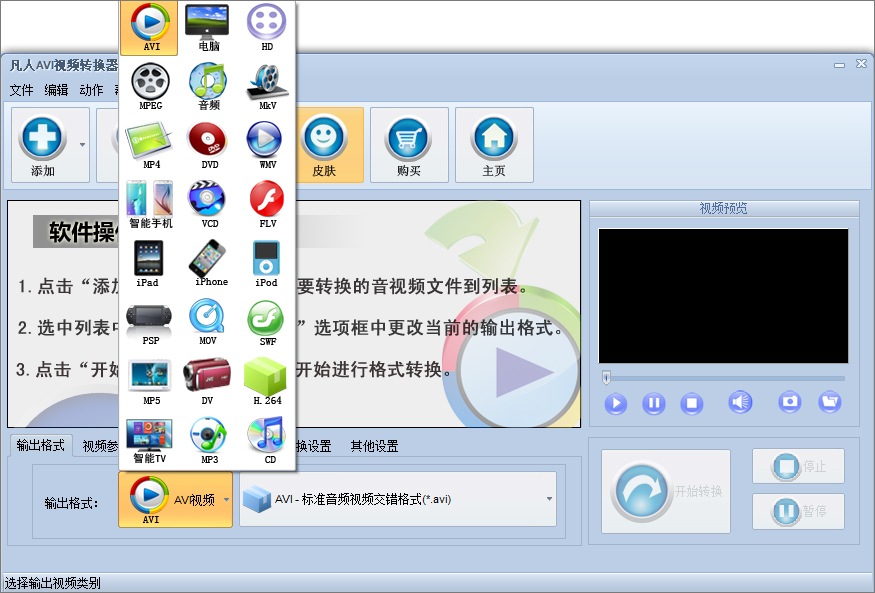875x593 pixels.
Task: Choose the 电脑 computer format icon
Action: 208,27
